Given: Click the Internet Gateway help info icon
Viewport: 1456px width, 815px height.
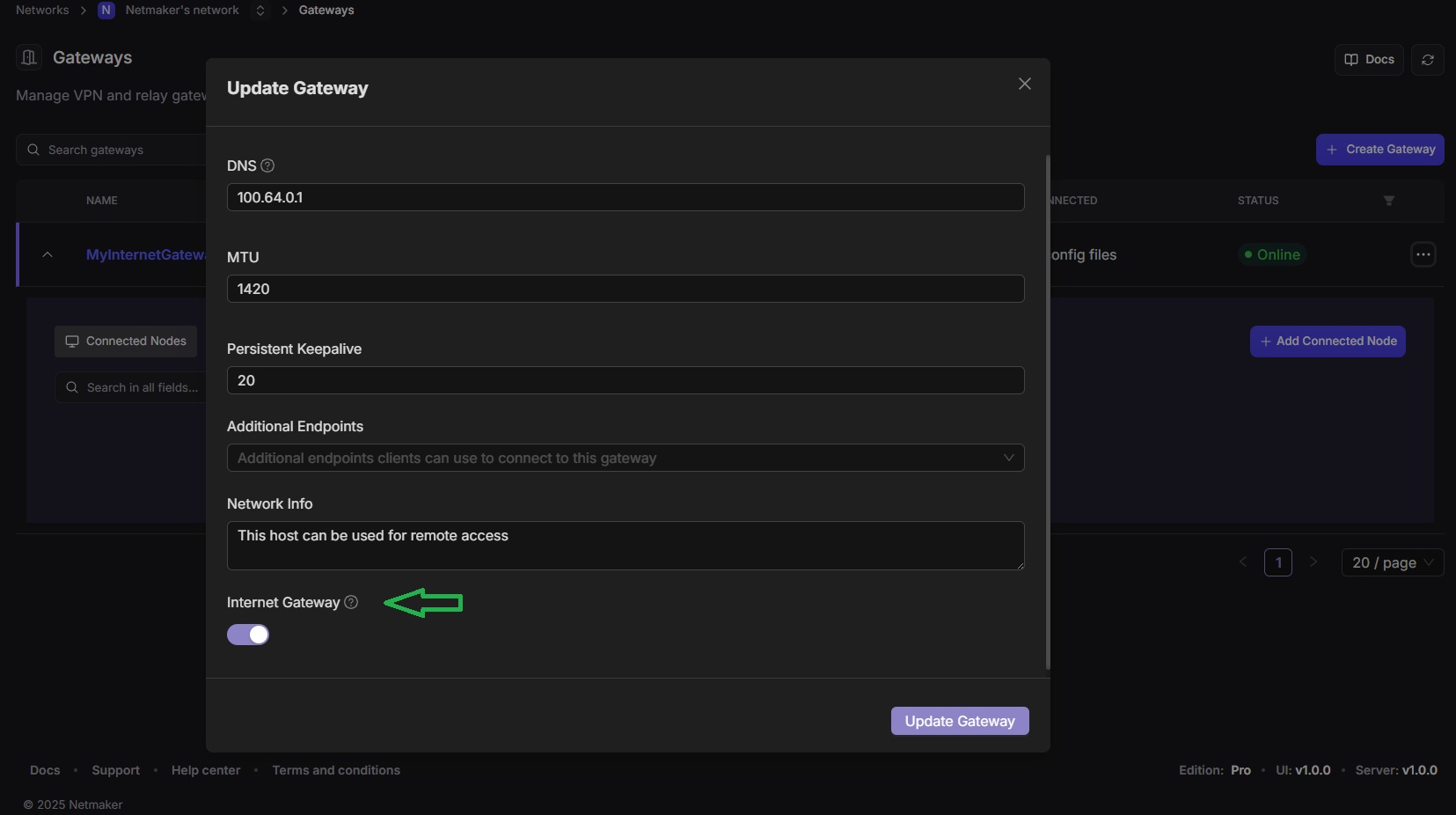Looking at the screenshot, I should click(x=351, y=602).
